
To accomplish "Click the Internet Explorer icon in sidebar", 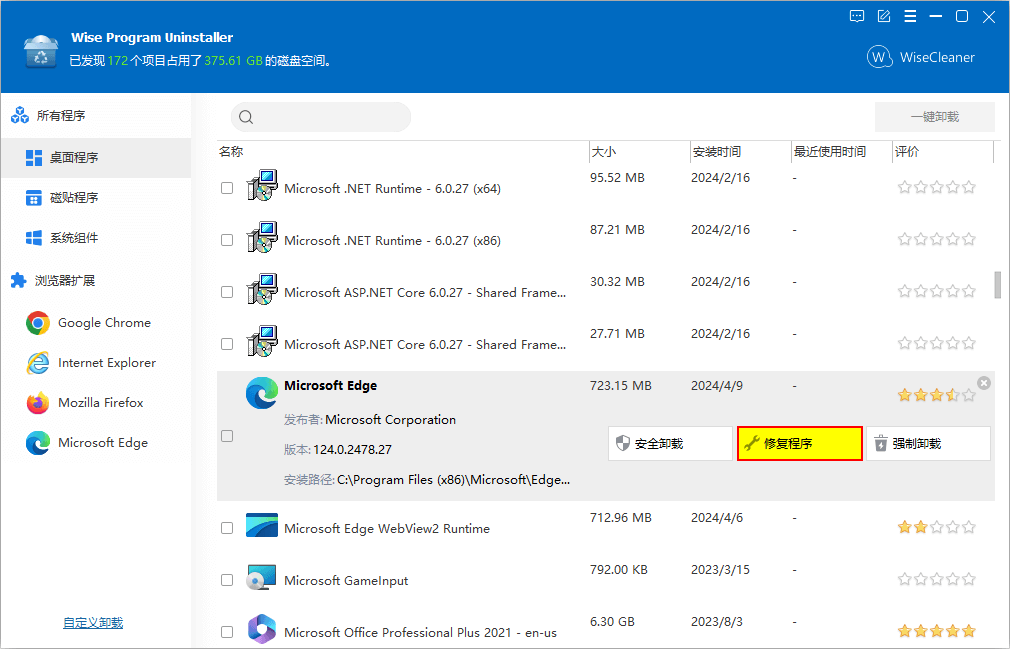I will click(38, 363).
